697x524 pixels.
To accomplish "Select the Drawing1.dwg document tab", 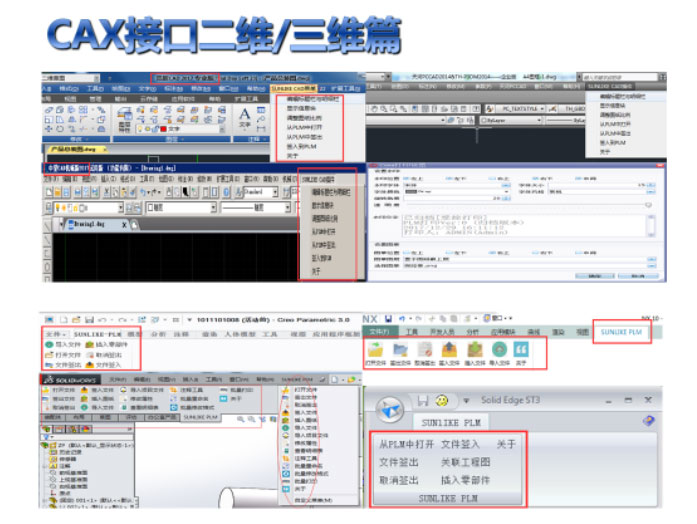I will coord(87,225).
